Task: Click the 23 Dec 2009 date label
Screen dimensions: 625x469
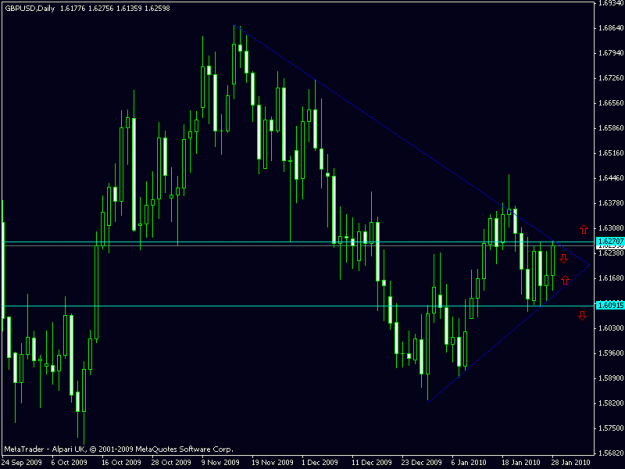Action: pyautogui.click(x=421, y=462)
